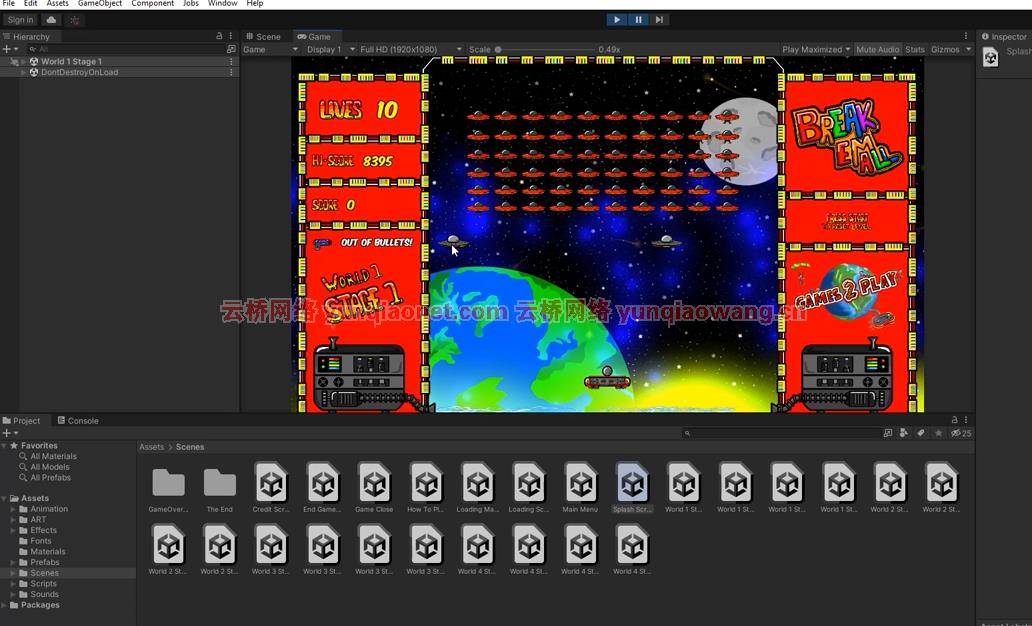Click the Hierarchy search field
The image size is (1032, 626).
coord(125,49)
